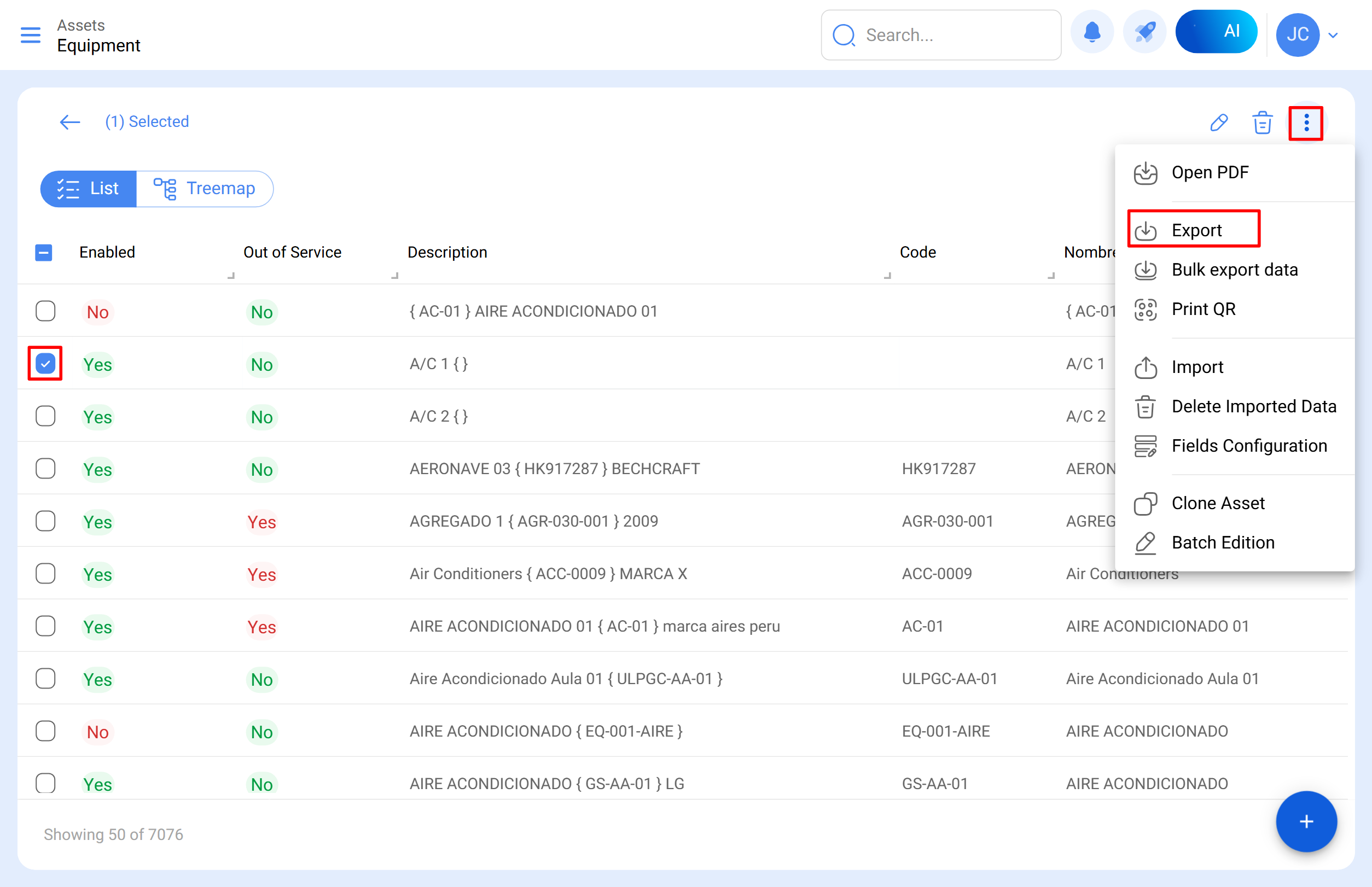The image size is (1372, 887).
Task: Uncheck the selected A/C 1 row
Action: pos(45,364)
